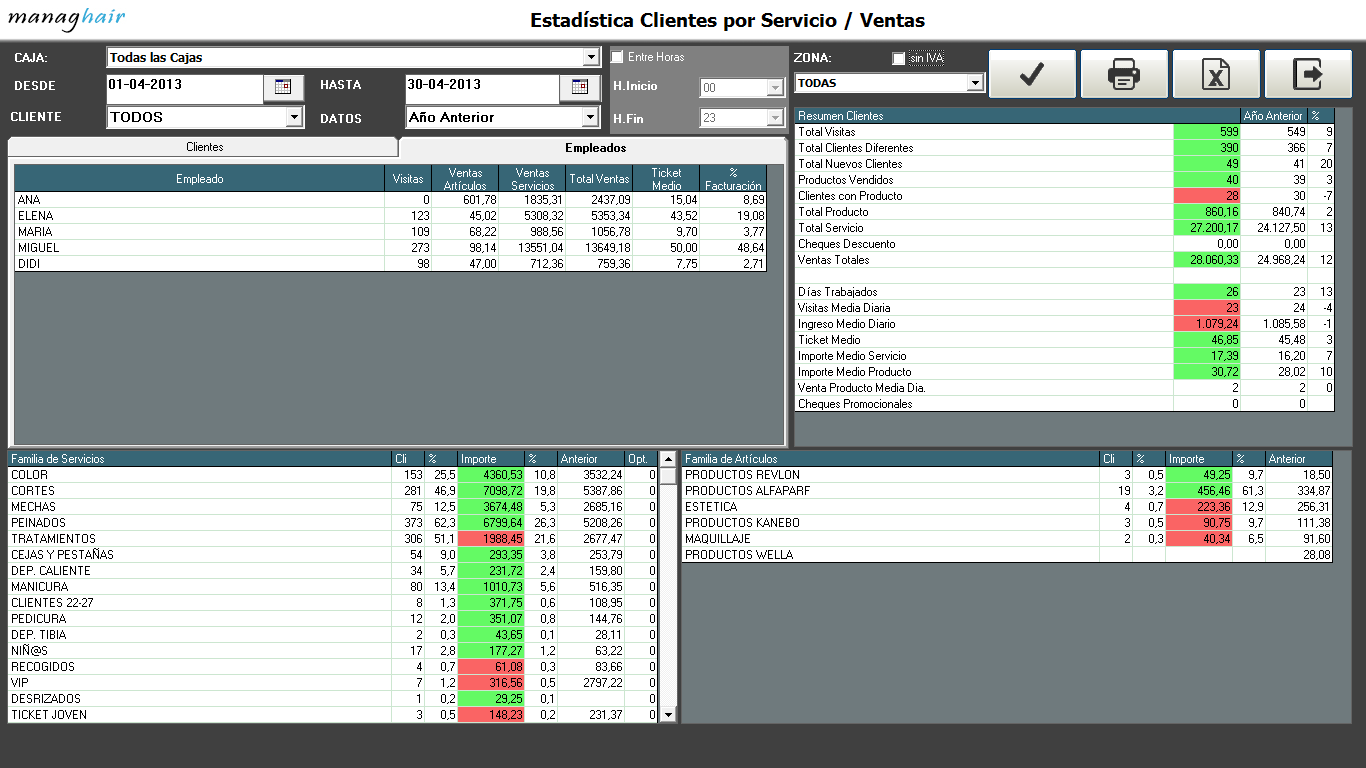The image size is (1366, 768).
Task: Click the Ingreso Medio Diario row
Action: 1065,324
